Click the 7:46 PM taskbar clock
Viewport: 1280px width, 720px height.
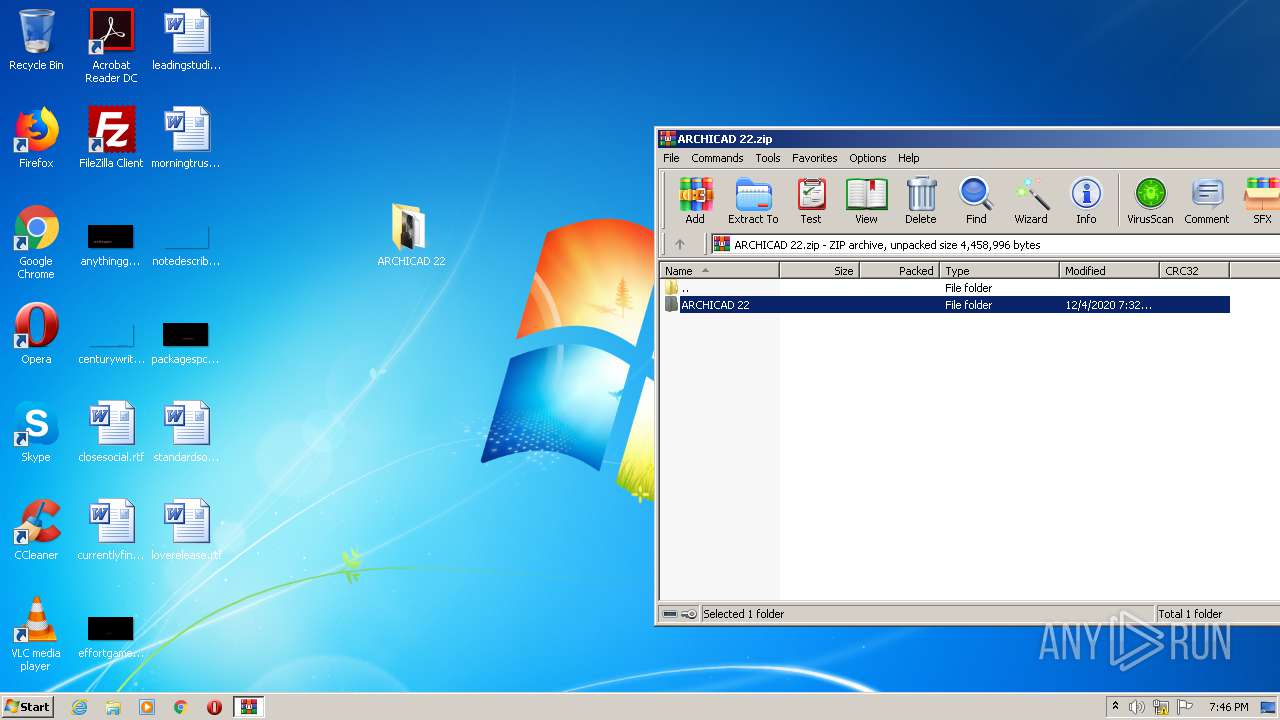pos(1228,707)
